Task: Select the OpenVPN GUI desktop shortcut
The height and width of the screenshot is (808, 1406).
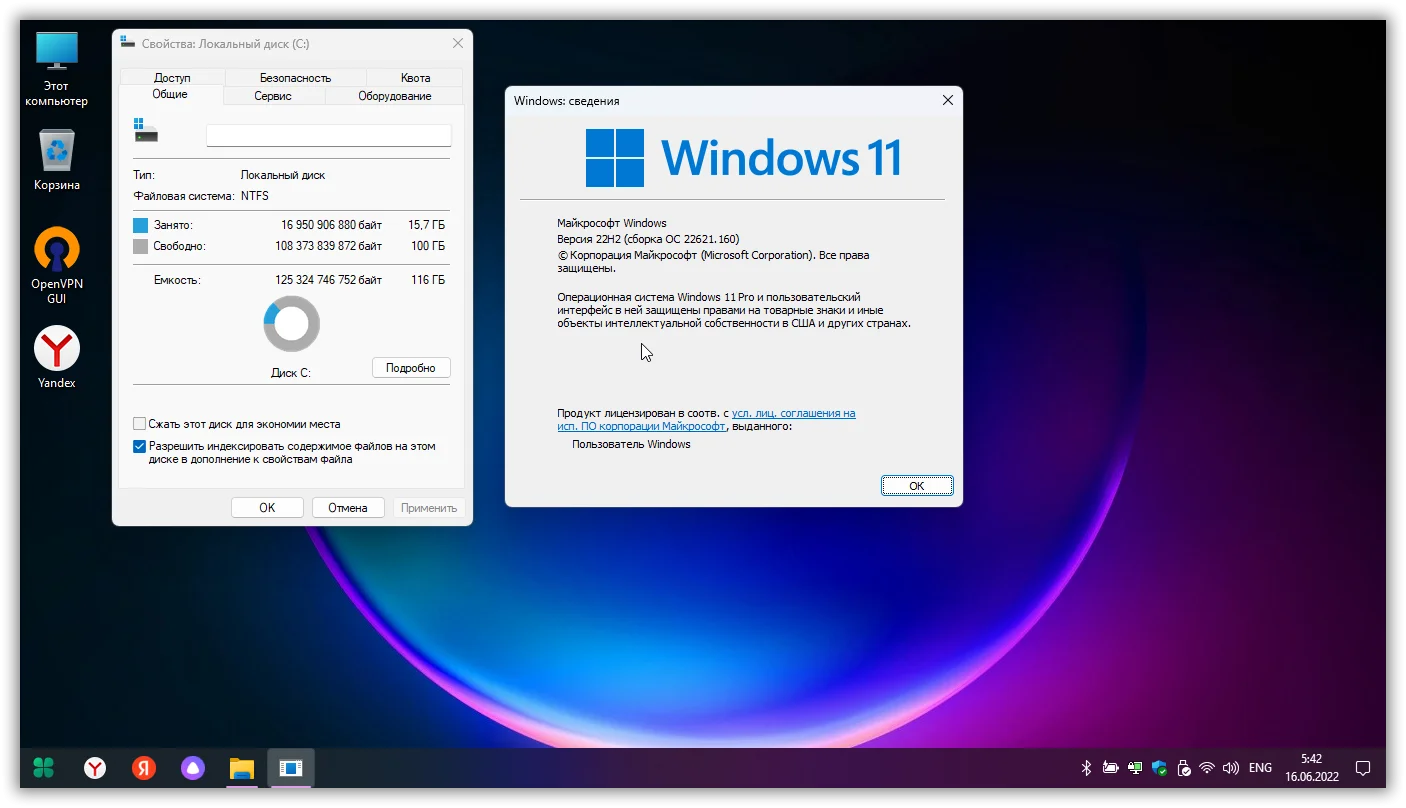Action: tap(57, 265)
